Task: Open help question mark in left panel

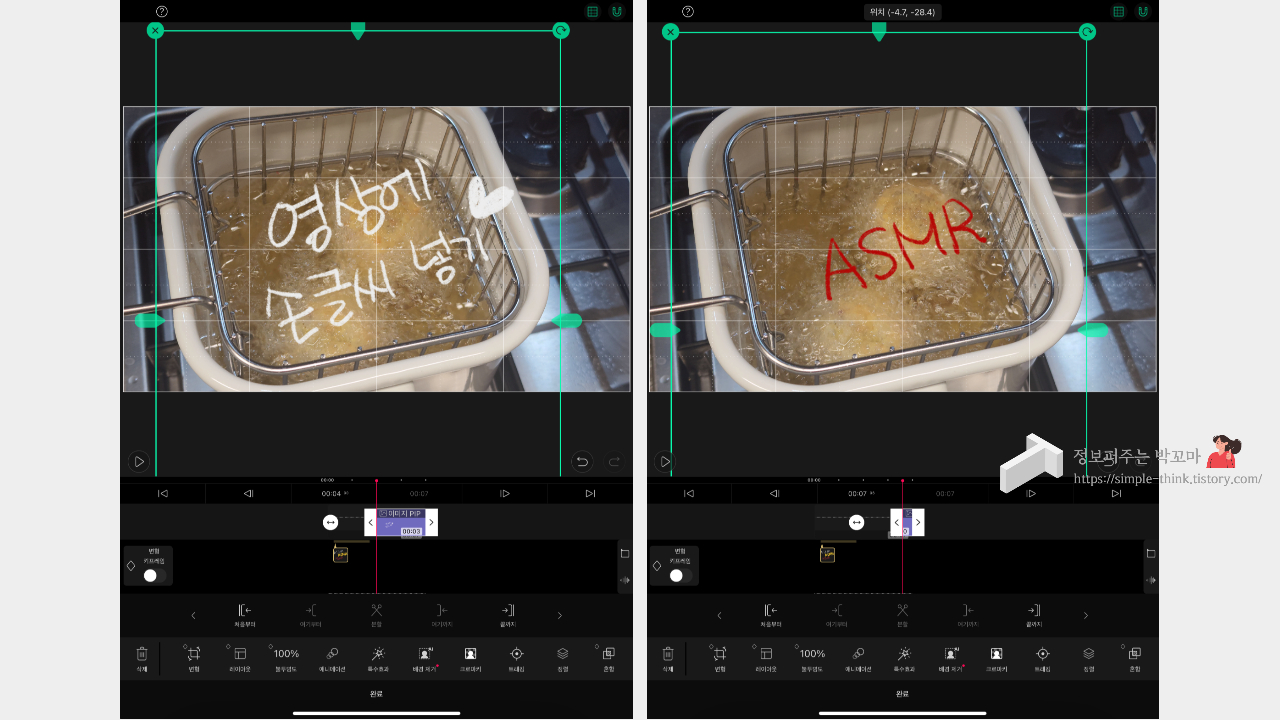Action: click(x=162, y=11)
